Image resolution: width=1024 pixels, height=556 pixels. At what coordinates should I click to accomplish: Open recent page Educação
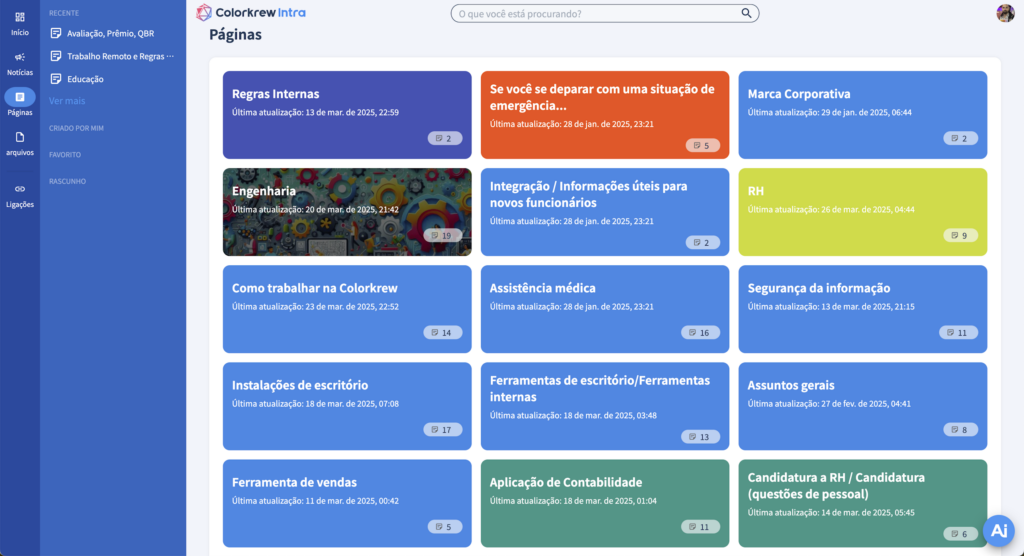85,79
